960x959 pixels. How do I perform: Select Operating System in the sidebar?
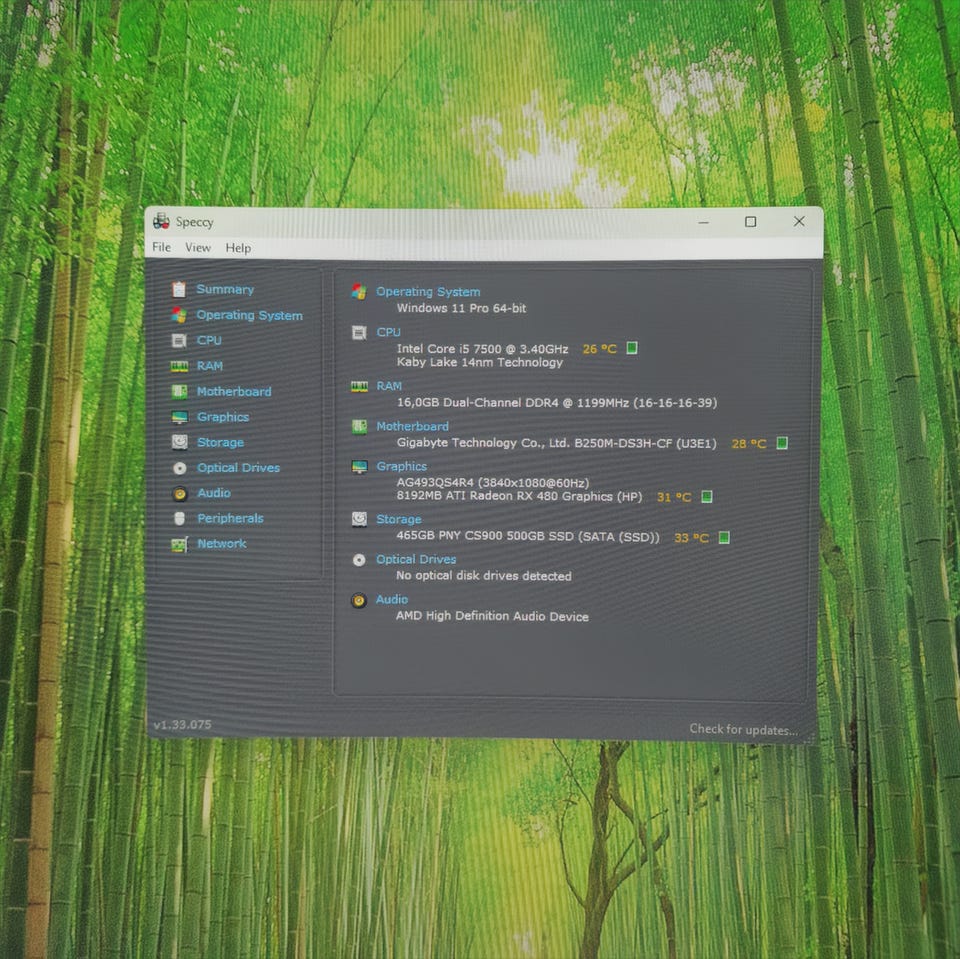(x=249, y=315)
